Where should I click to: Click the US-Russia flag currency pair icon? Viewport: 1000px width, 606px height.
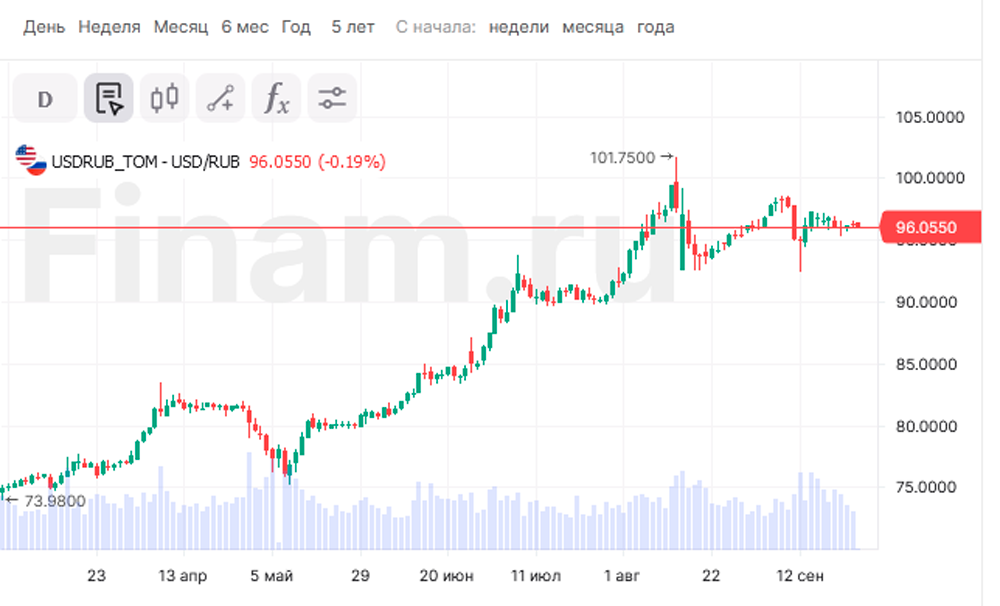coord(30,161)
